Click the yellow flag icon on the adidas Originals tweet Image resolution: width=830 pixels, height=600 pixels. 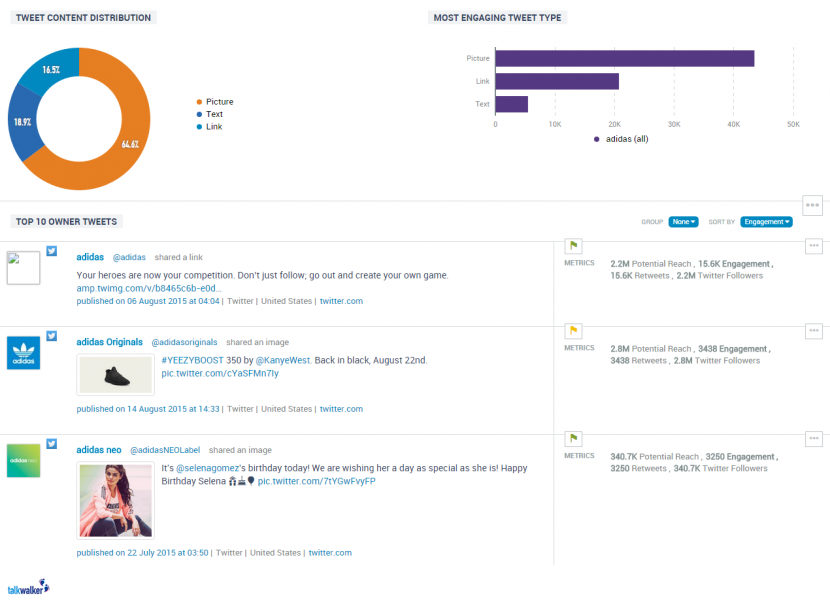[x=573, y=331]
